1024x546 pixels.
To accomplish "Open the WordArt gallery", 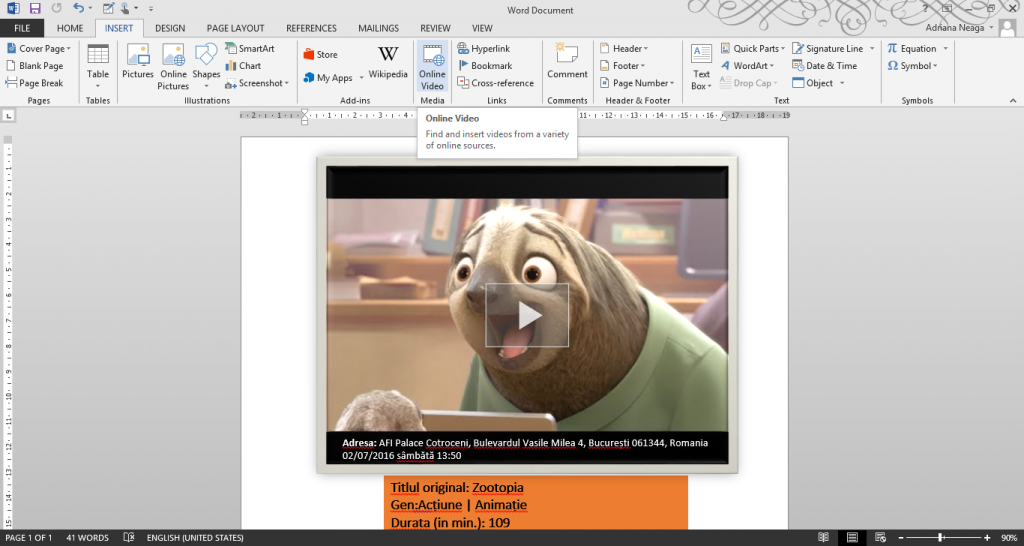I will (747, 66).
